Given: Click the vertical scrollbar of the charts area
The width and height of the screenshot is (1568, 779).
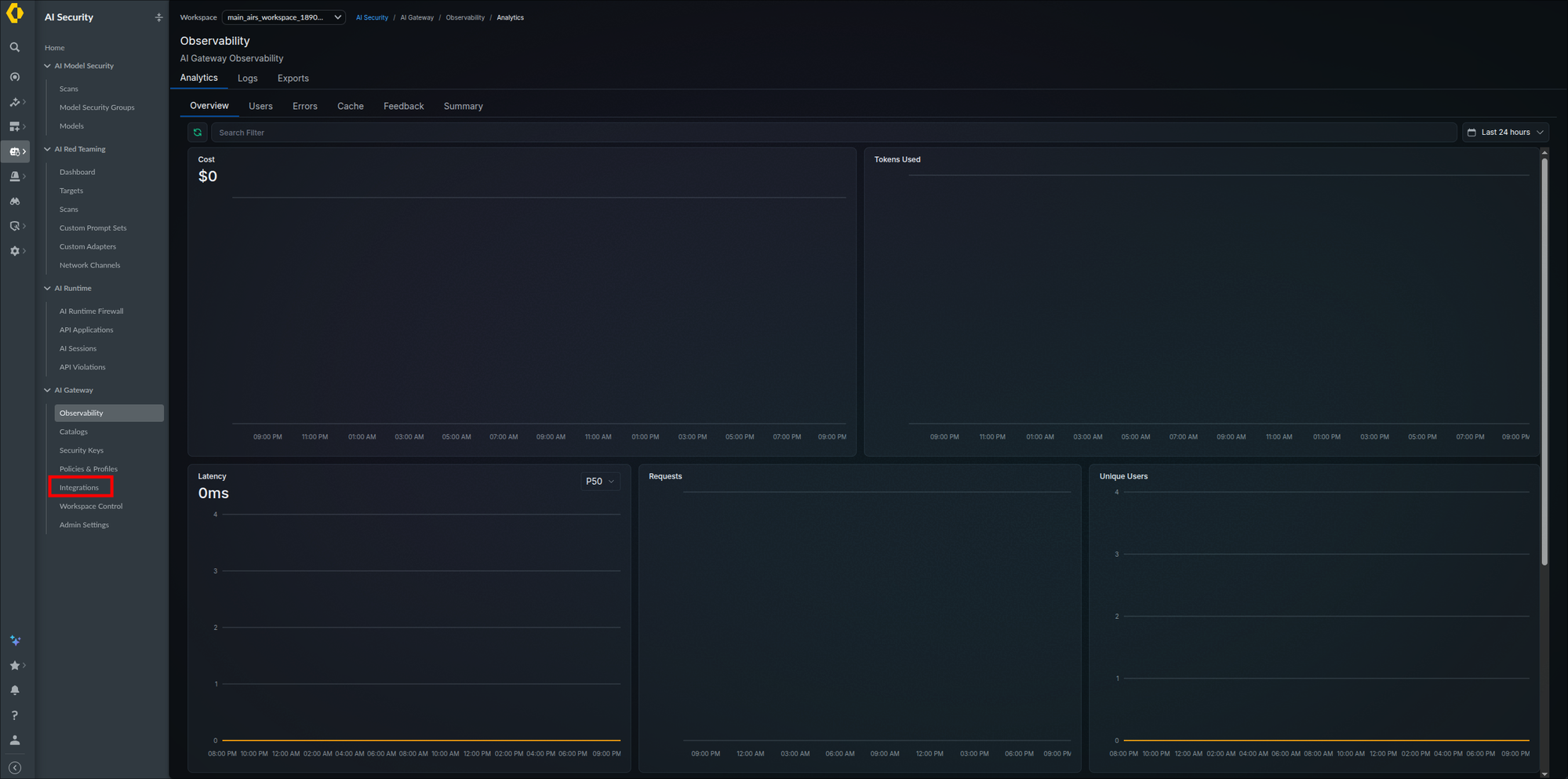Looking at the screenshot, I should click(1544, 361).
